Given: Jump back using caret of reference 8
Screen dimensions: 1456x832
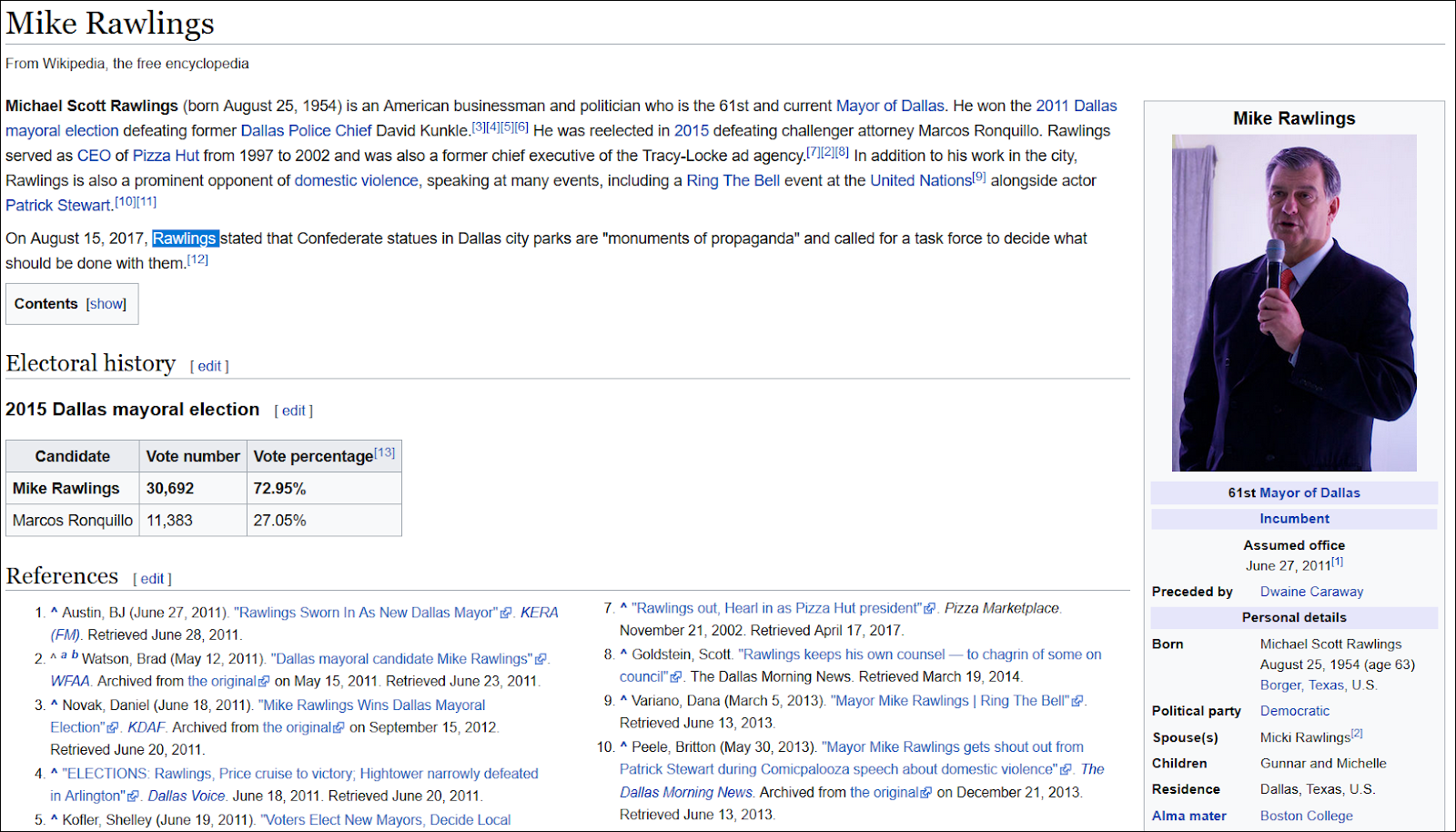Looking at the screenshot, I should [623, 654].
